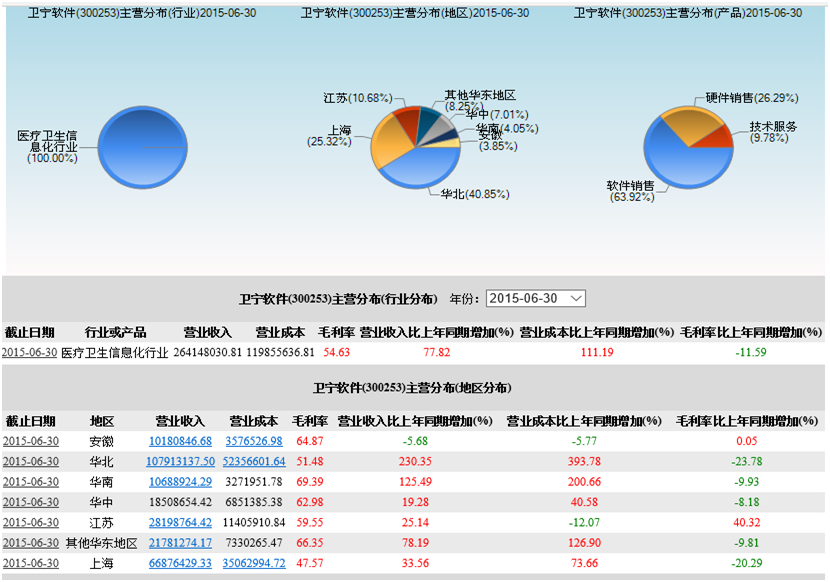The image size is (830, 582).
Task: Click the date link in the 华中 row
Action: click(x=31, y=502)
